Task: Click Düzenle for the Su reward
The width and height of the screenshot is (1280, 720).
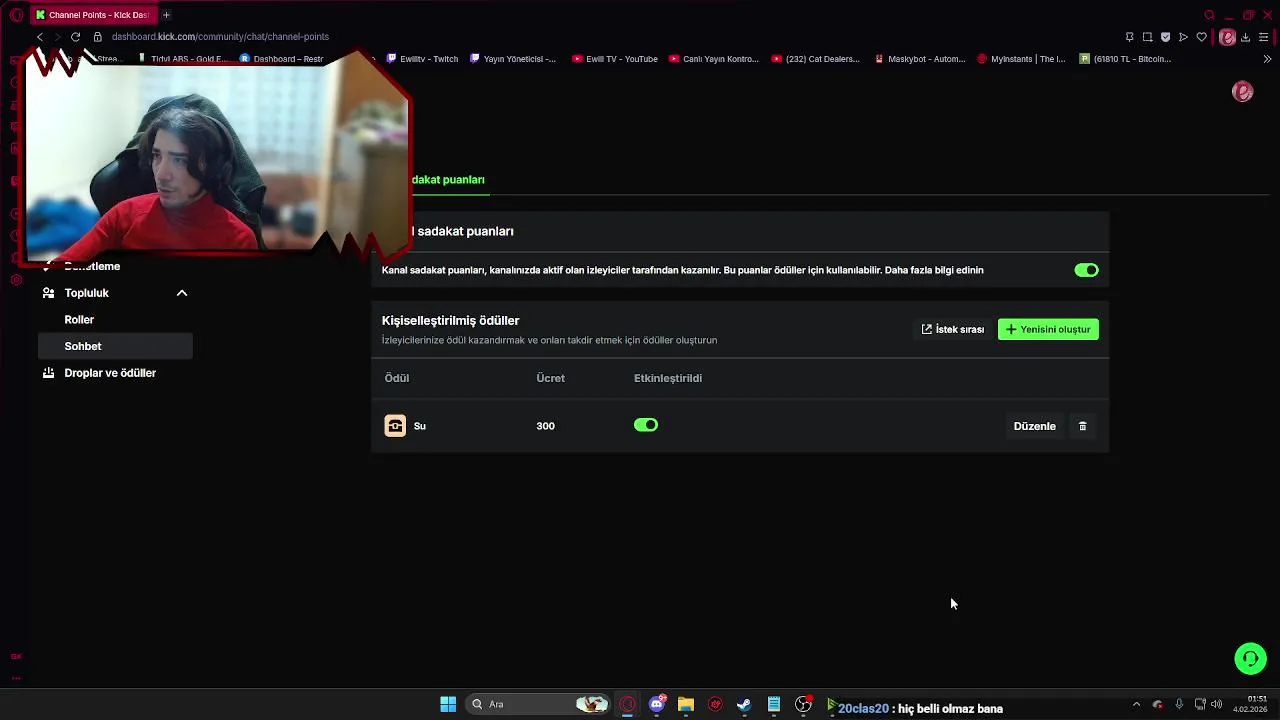Action: coord(1034,426)
